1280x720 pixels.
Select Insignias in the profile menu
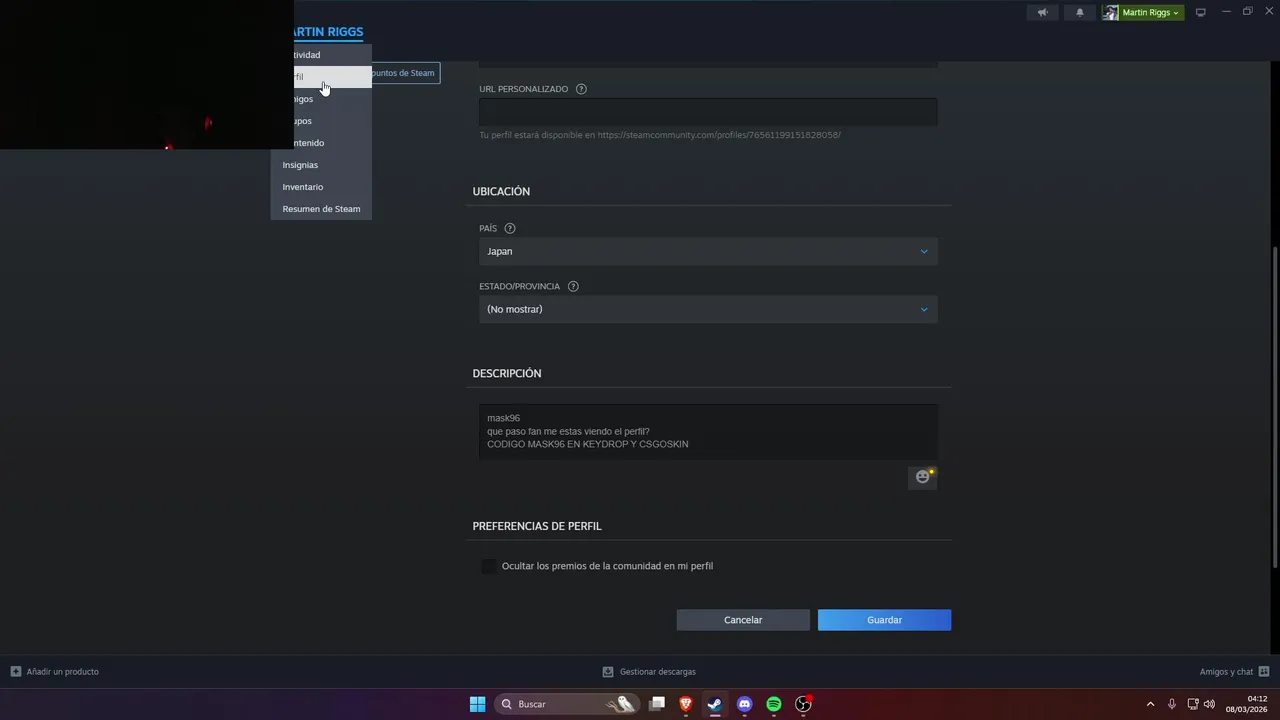[321, 165]
